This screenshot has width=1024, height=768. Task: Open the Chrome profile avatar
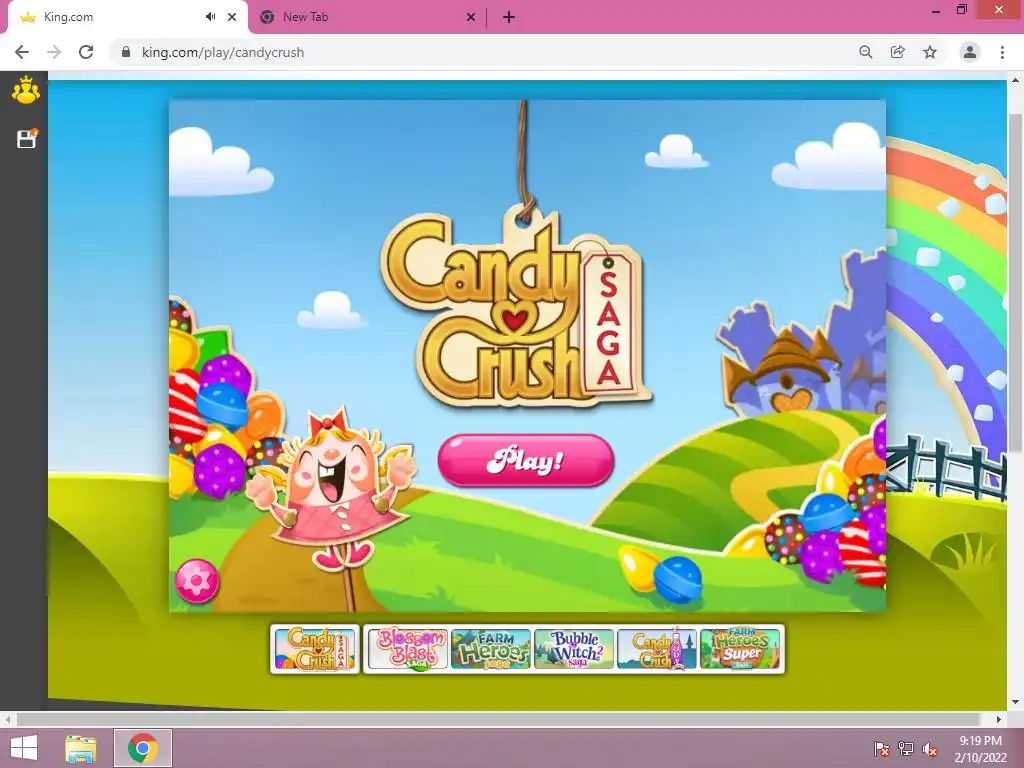(970, 52)
